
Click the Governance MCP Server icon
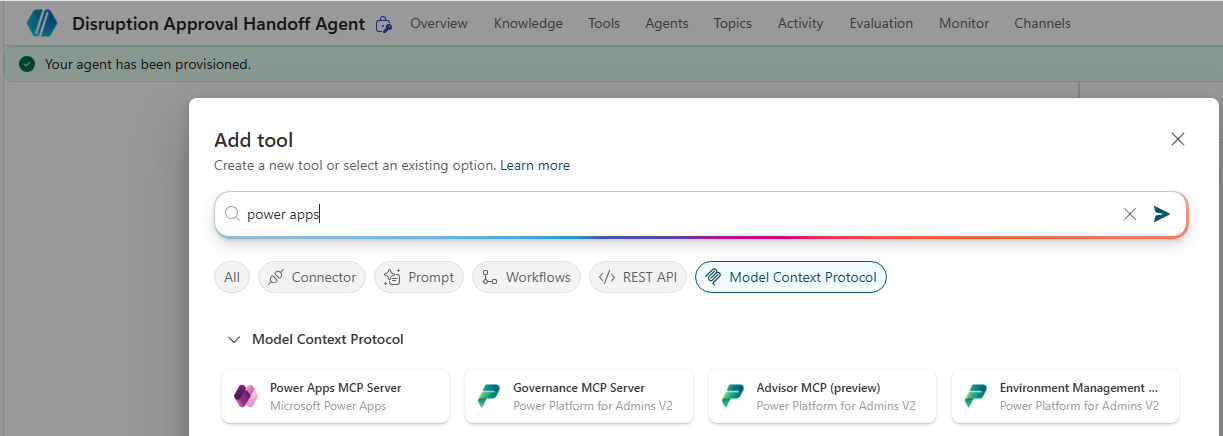click(x=489, y=396)
